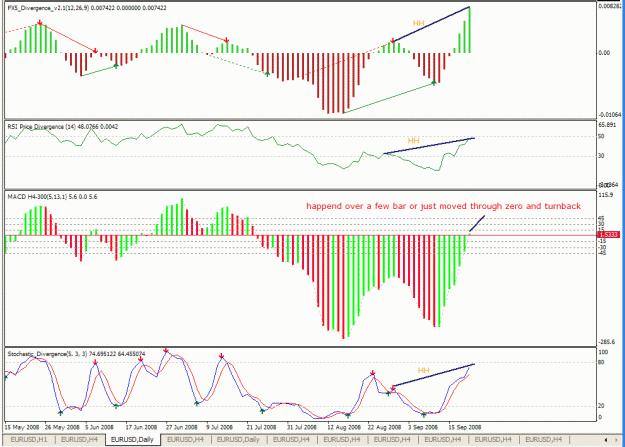Select the HH label in the Stochastic panel
The height and width of the screenshot is (447, 625).
pos(423,370)
